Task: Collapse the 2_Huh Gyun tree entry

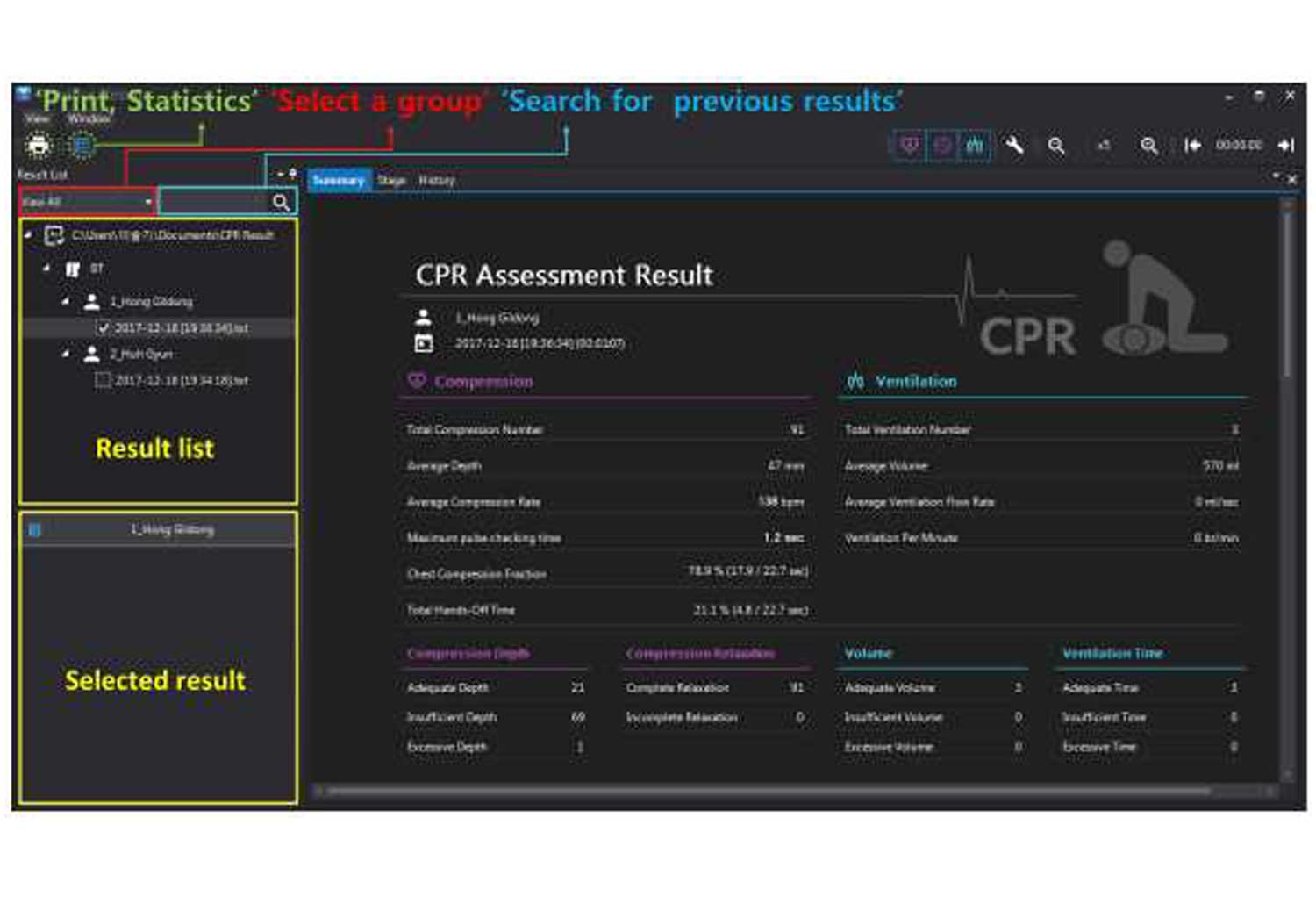Action: tap(64, 353)
